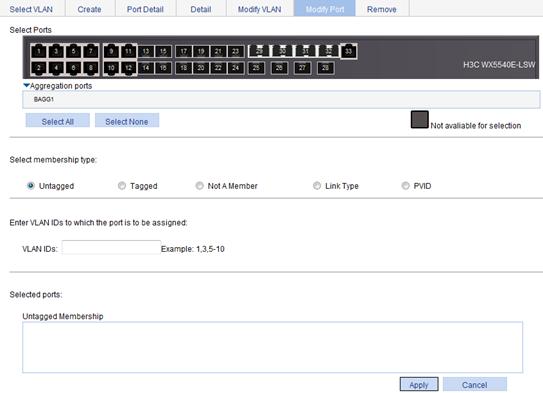Click the Select All button
Image resolution: width=543 pixels, height=393 pixels.
pos(57,122)
